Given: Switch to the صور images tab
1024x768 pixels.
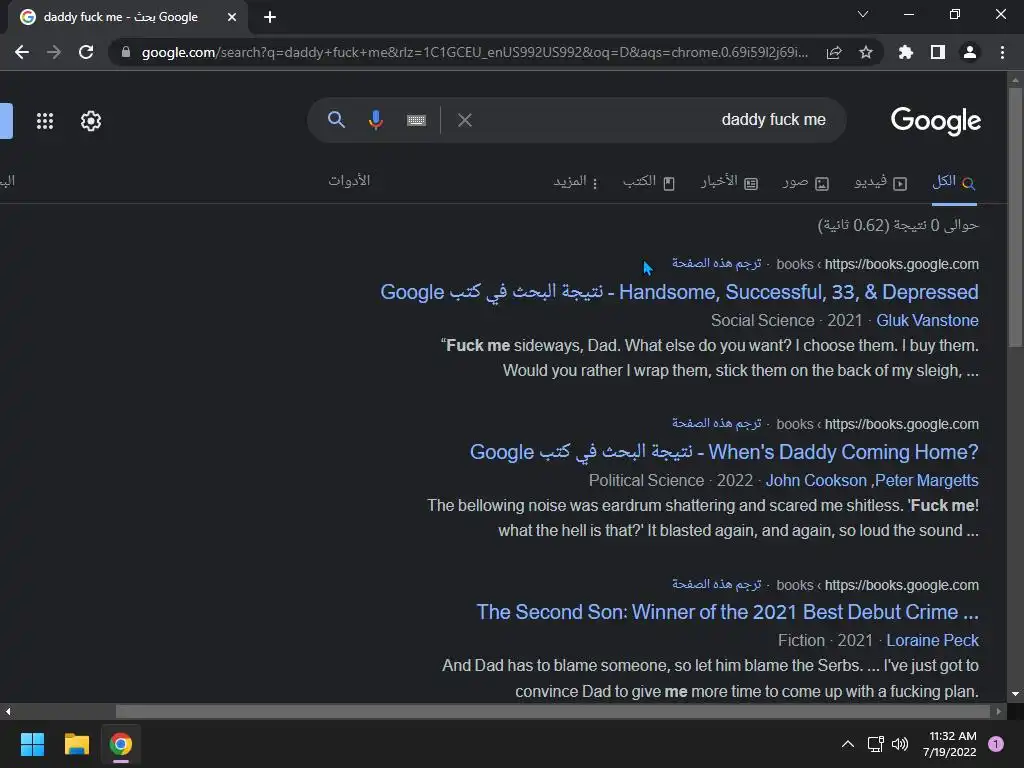Looking at the screenshot, I should pos(806,182).
